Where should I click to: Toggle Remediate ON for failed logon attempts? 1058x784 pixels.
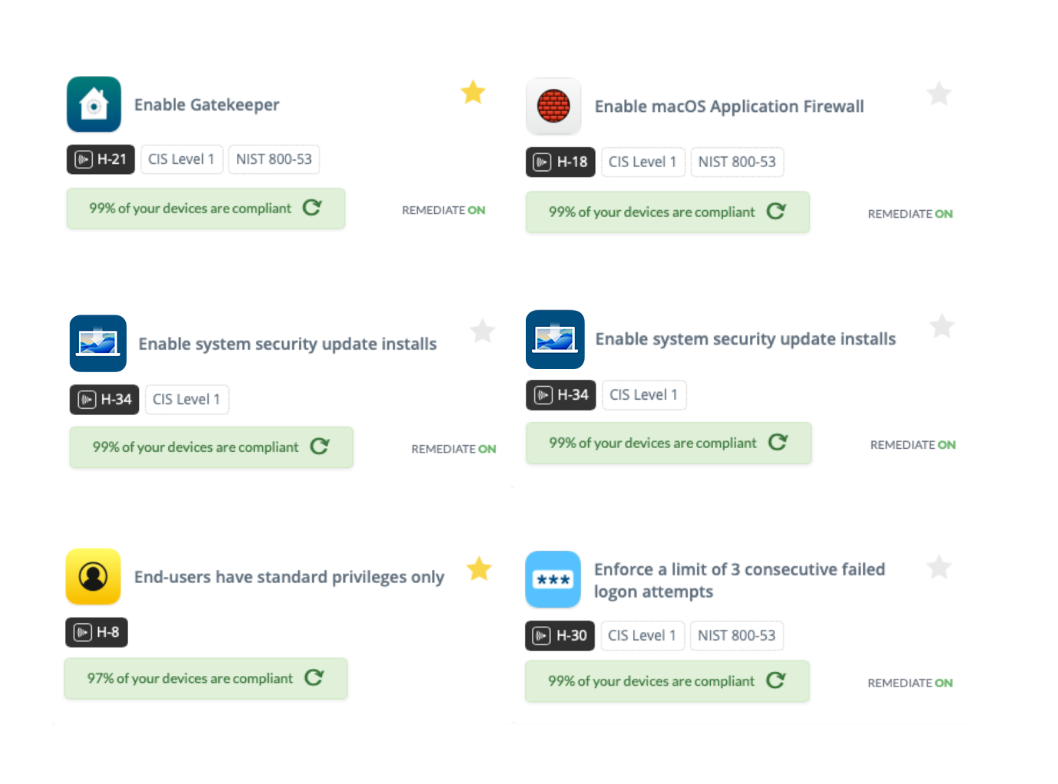point(910,683)
